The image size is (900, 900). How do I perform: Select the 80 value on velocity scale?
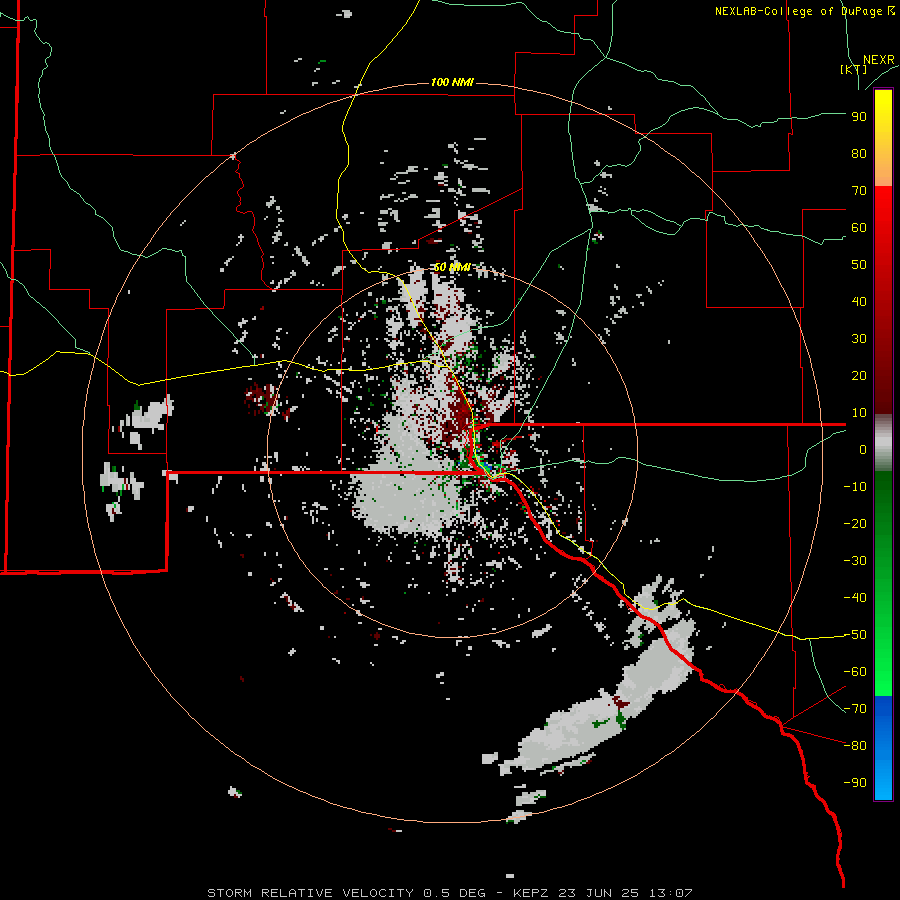click(x=859, y=153)
